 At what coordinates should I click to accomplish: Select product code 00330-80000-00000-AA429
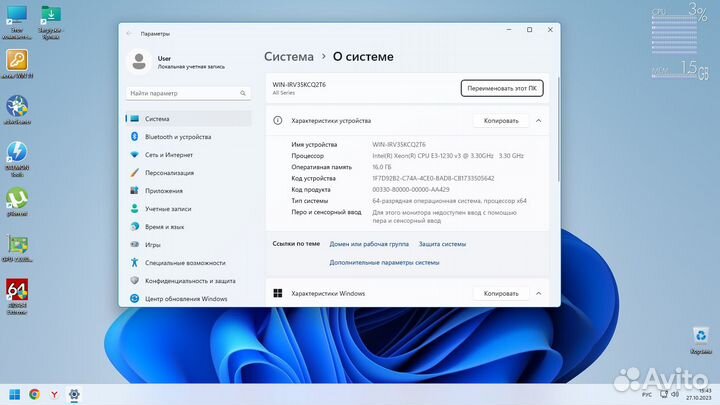(411, 190)
